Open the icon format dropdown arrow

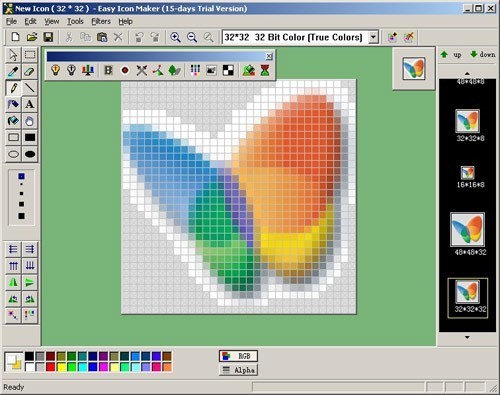(374, 37)
